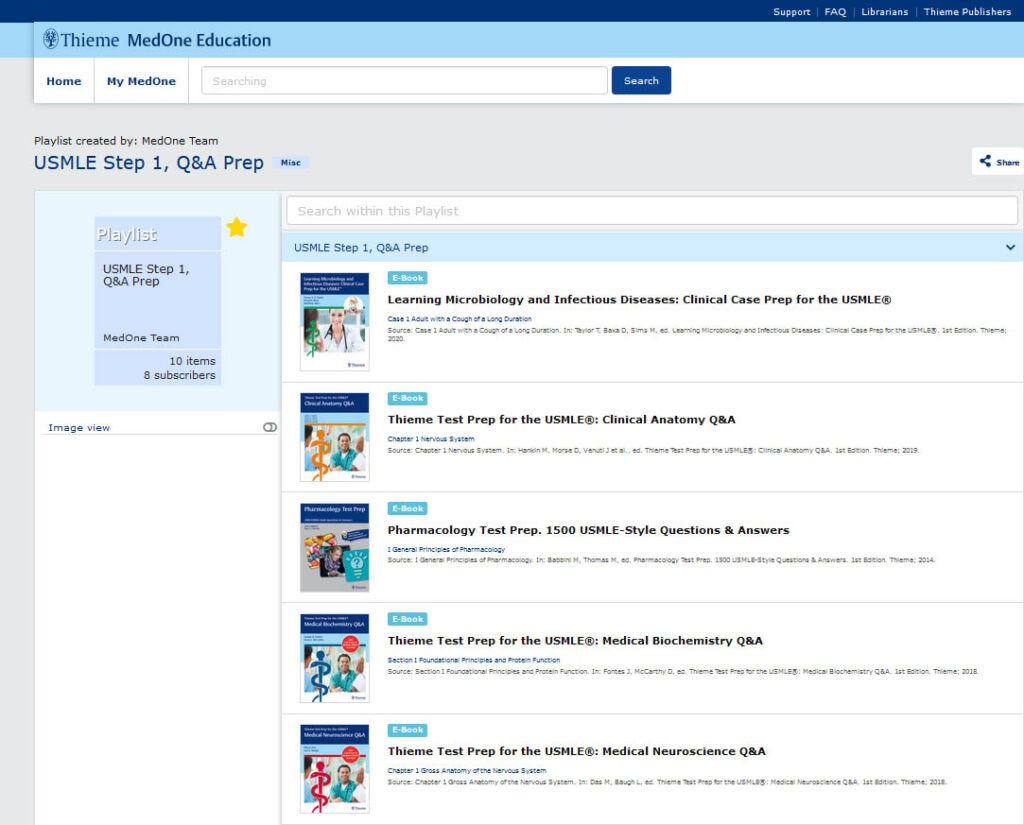1024x825 pixels.
Task: Click the Clinical Anatomy Q&A book cover
Action: pos(334,437)
